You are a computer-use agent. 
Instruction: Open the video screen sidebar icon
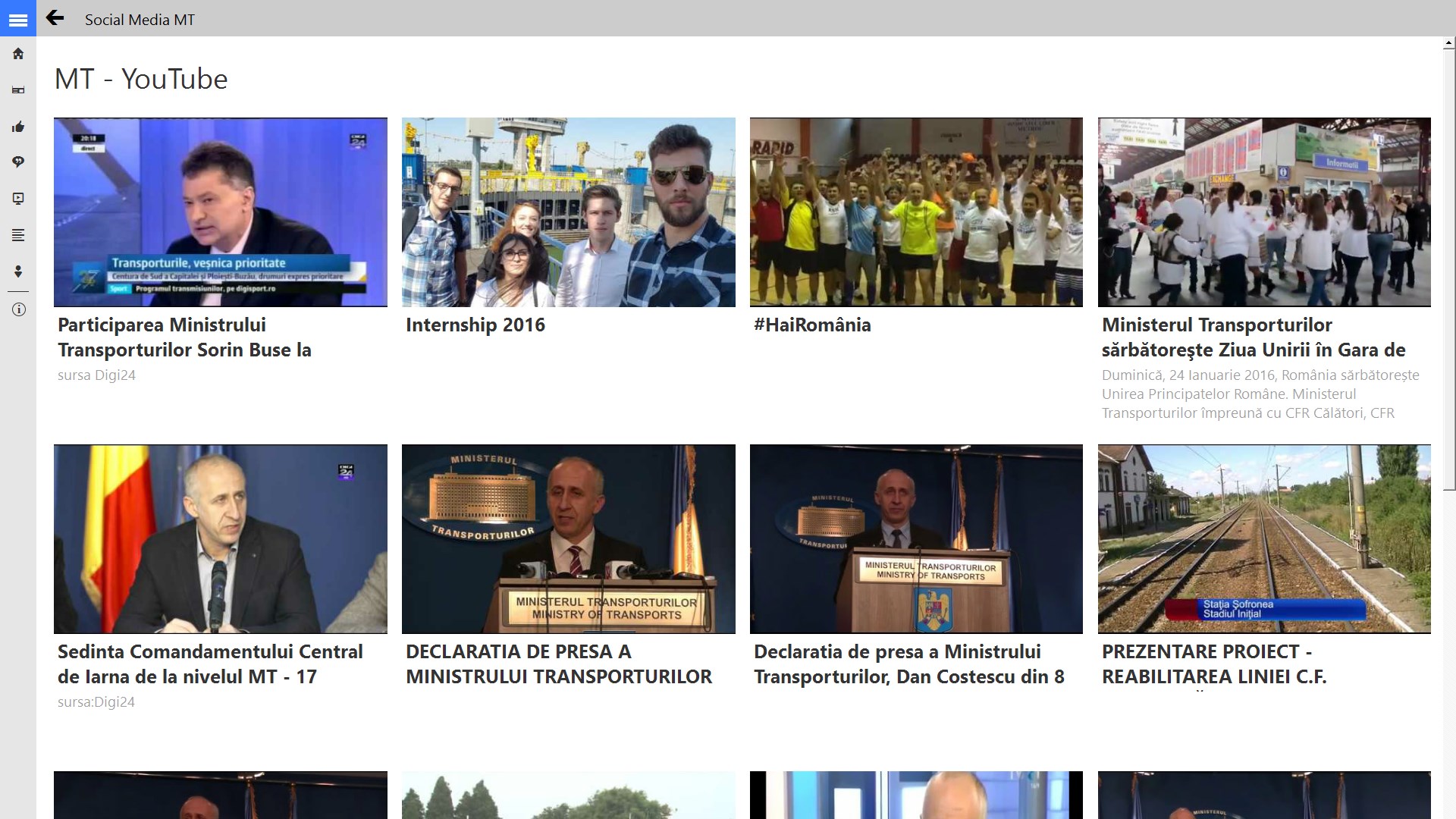coord(18,199)
